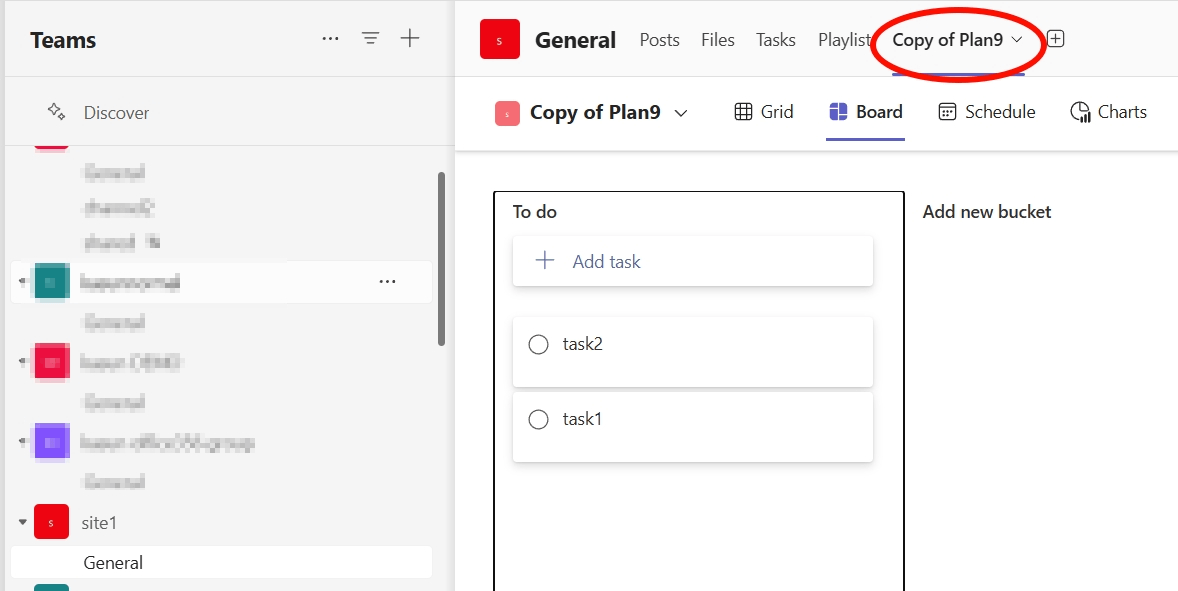Open the Posts tab
The height and width of the screenshot is (591, 1178).
[660, 40]
